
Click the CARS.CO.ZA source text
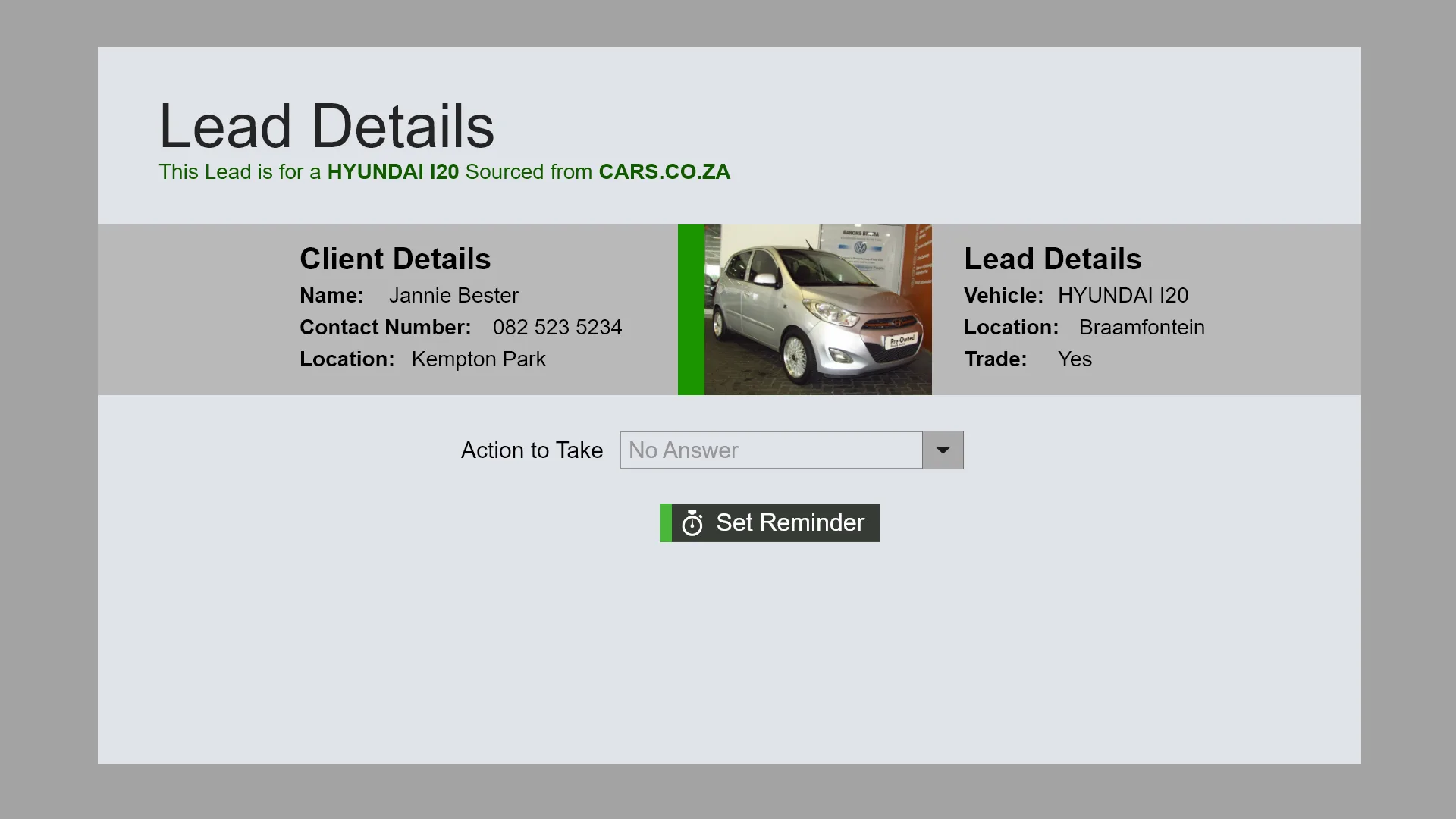664,172
